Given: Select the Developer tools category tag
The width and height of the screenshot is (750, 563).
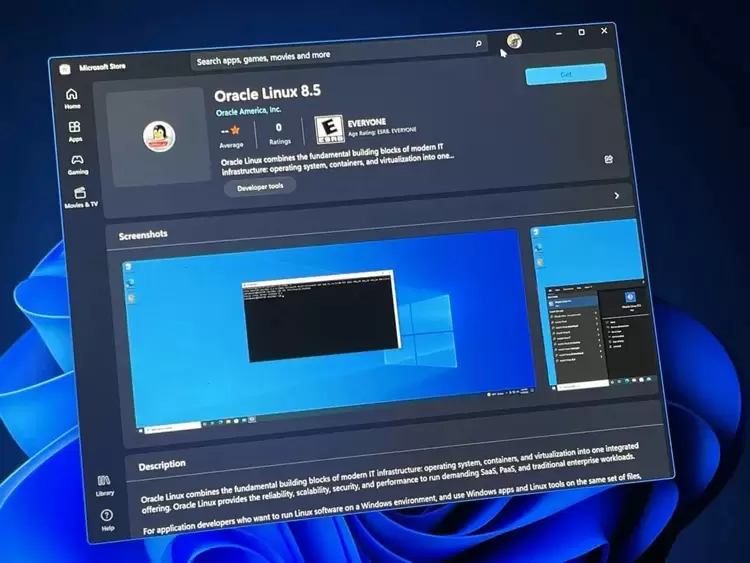Looking at the screenshot, I should [260, 187].
